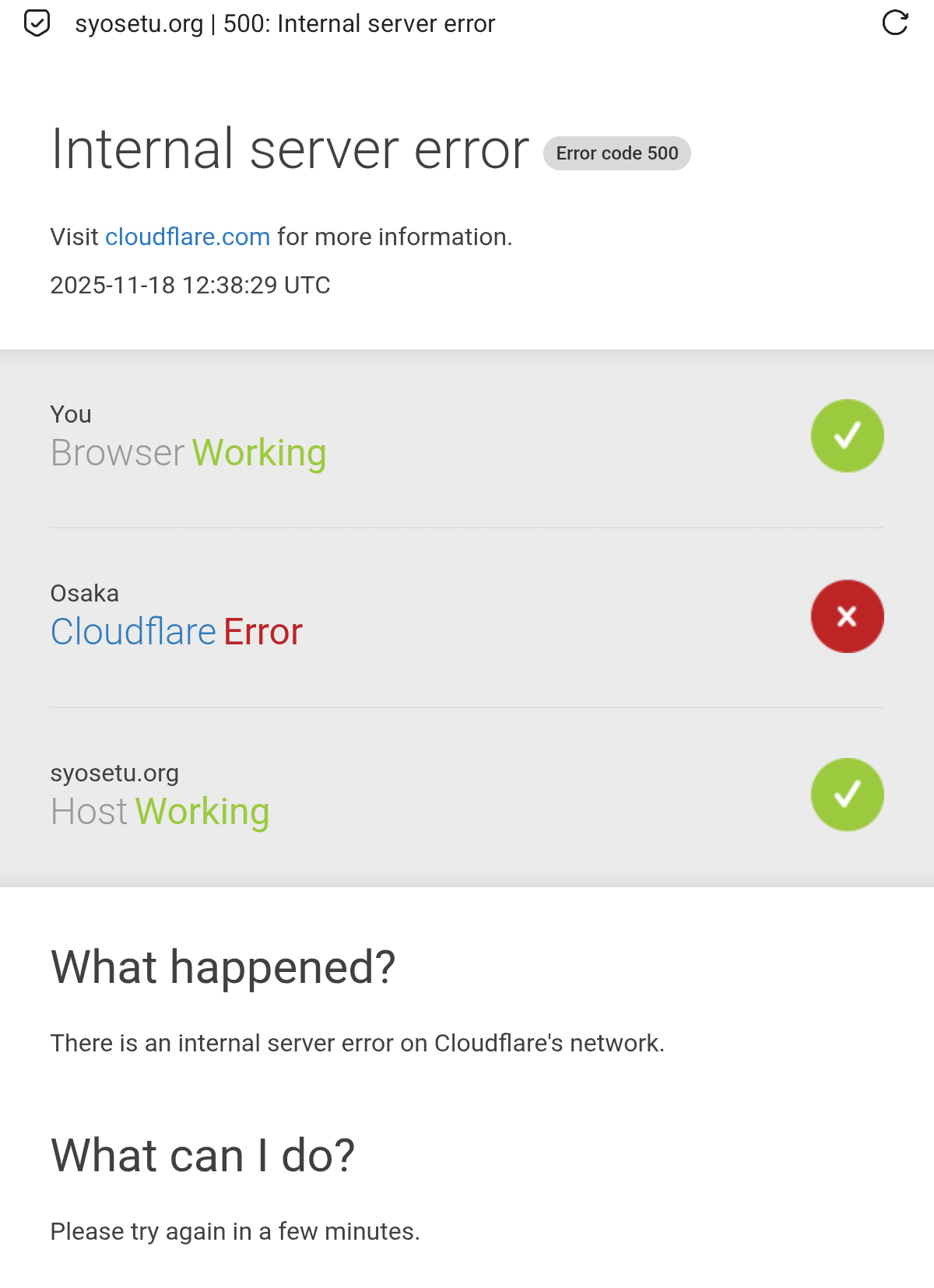
Task: Click the green Host Working checkmark icon
Action: pos(847,795)
